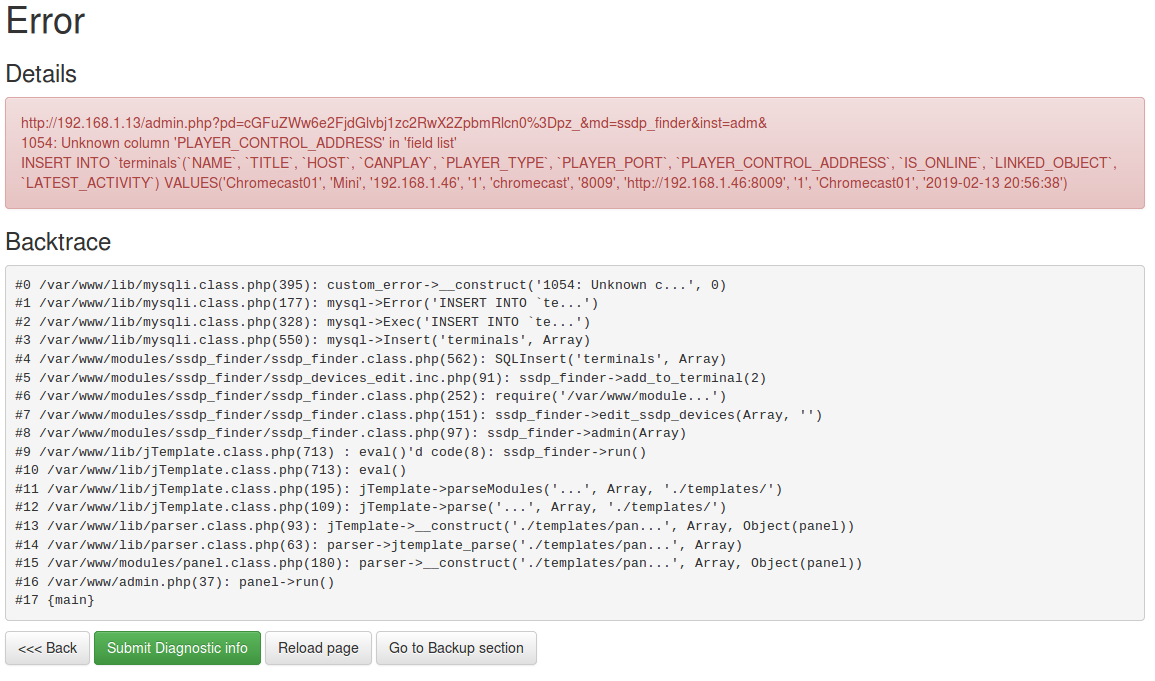The height and width of the screenshot is (681, 1155).
Task: Select backtrace line #0 custom_error->__construct
Action: tap(371, 285)
